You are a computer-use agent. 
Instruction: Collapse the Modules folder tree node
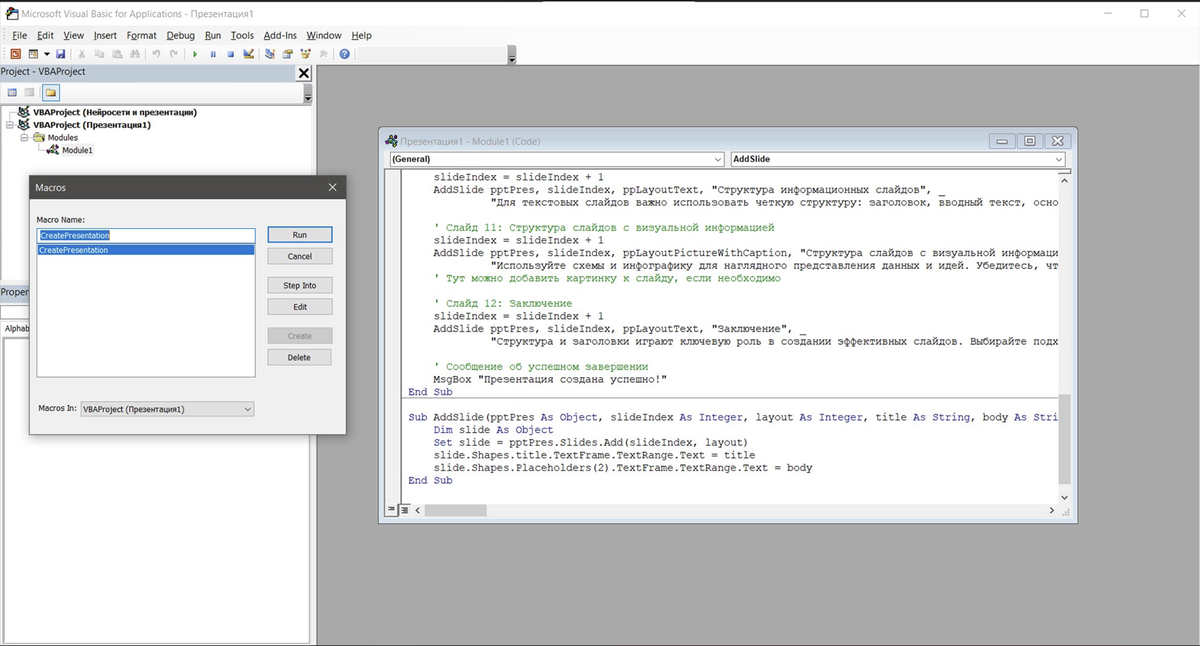point(24,138)
